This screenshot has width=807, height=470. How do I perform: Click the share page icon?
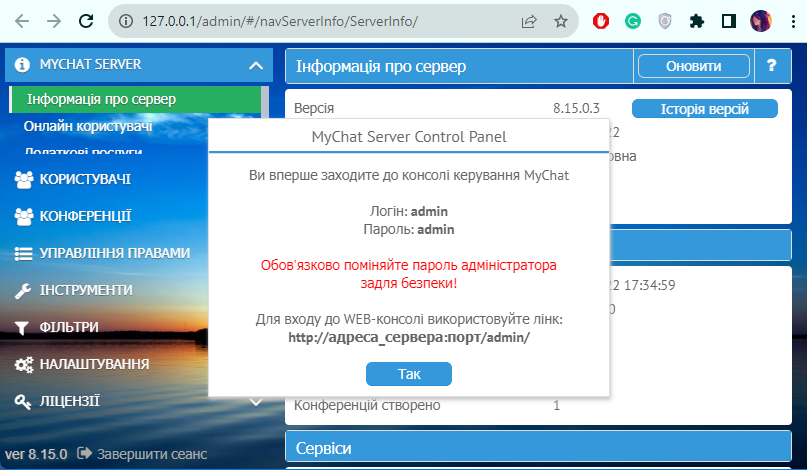tap(529, 21)
